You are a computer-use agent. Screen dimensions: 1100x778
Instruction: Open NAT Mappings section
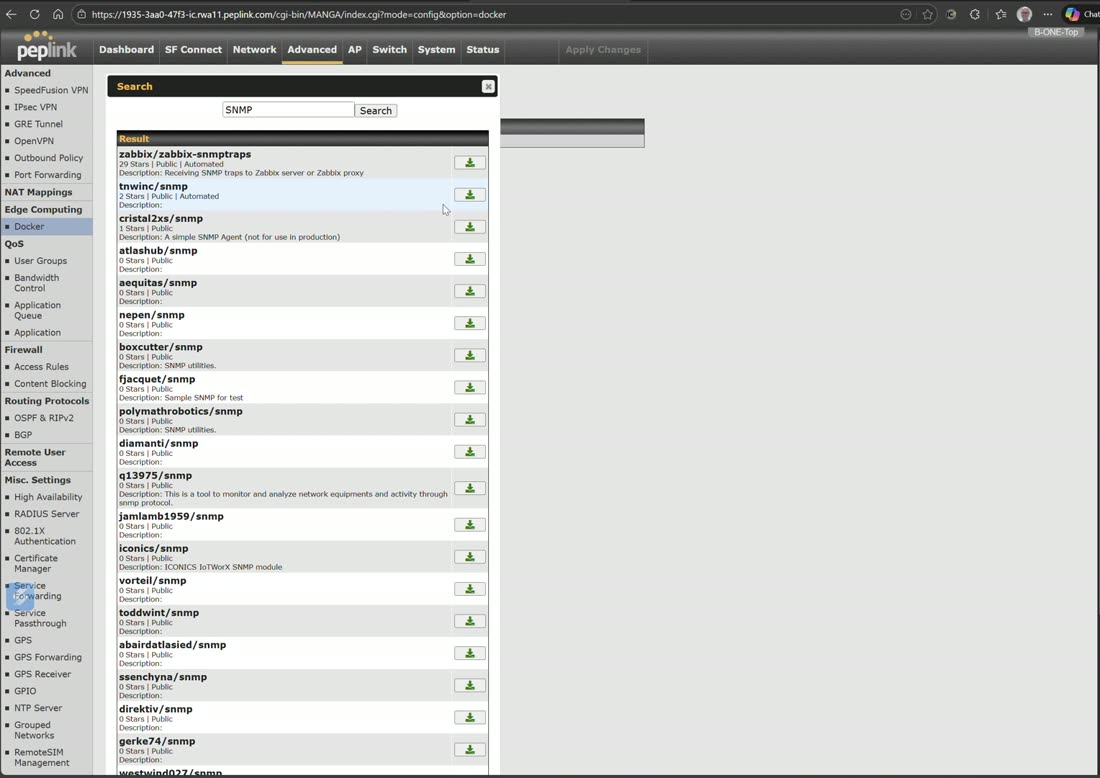pos(39,192)
